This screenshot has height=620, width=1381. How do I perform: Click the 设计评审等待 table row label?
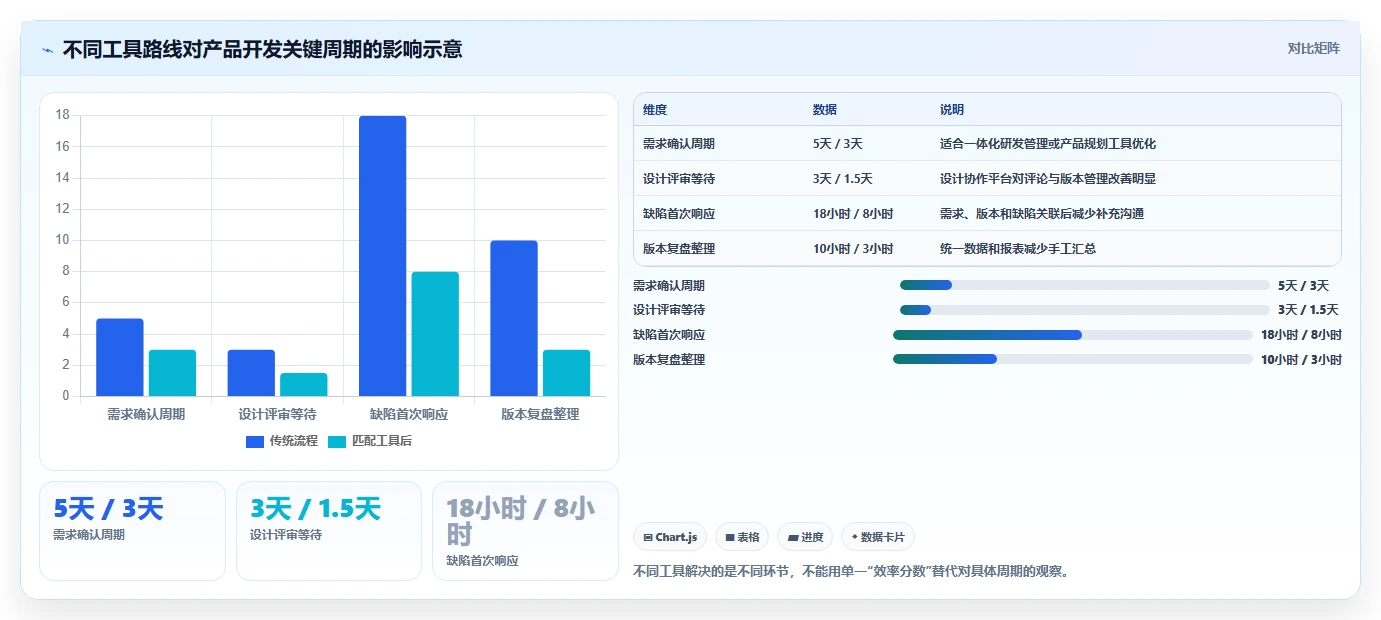tap(679, 179)
